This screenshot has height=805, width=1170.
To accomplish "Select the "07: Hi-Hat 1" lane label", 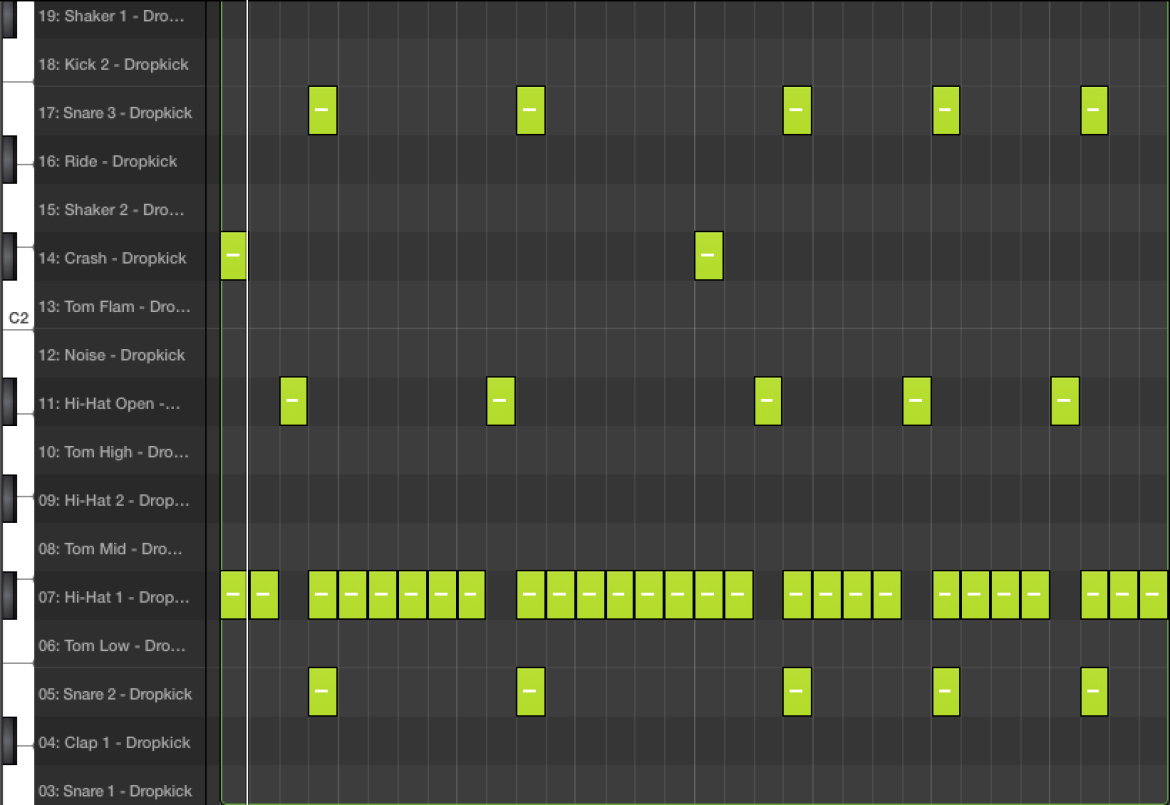I will click(x=114, y=598).
